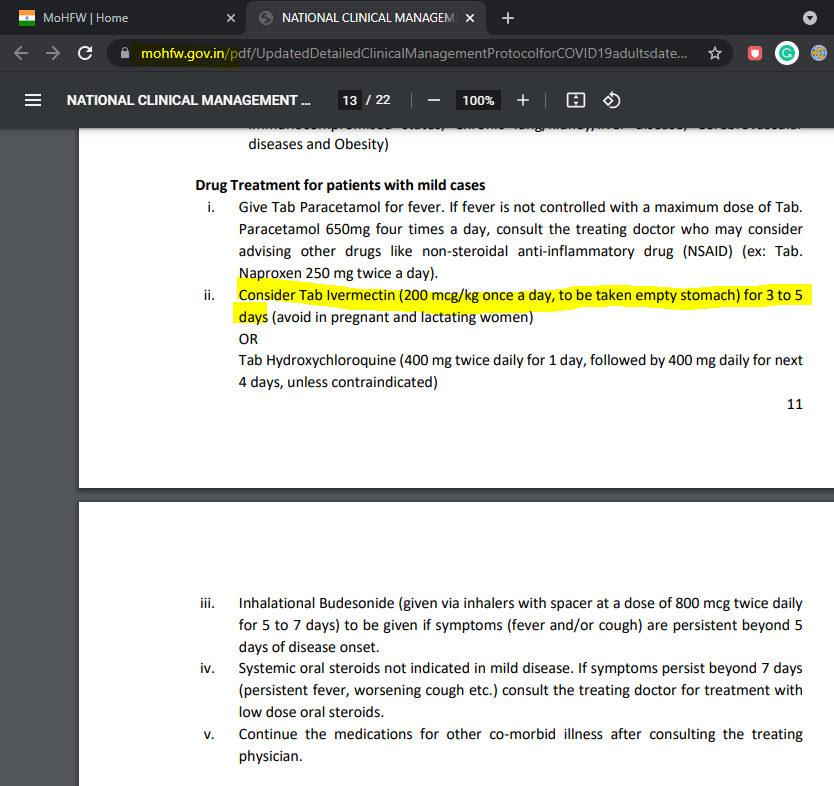Click the highlighted text 'Consider Tab Ivermectin'
Viewport: 834px width, 786px height.
[317, 295]
